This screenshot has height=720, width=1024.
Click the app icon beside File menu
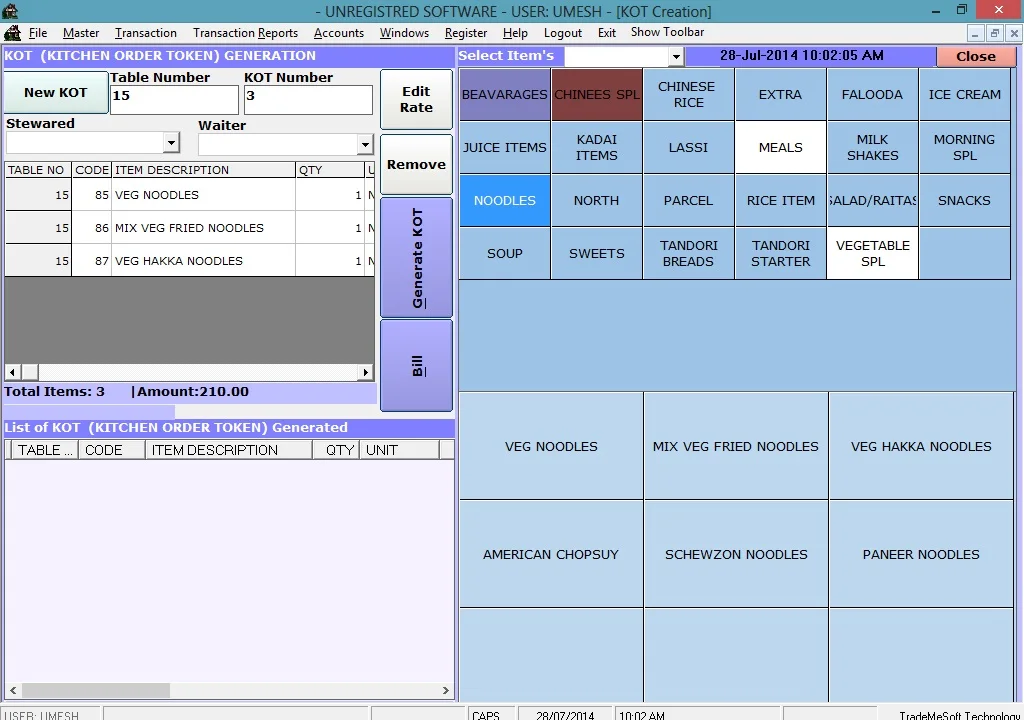pos(12,33)
